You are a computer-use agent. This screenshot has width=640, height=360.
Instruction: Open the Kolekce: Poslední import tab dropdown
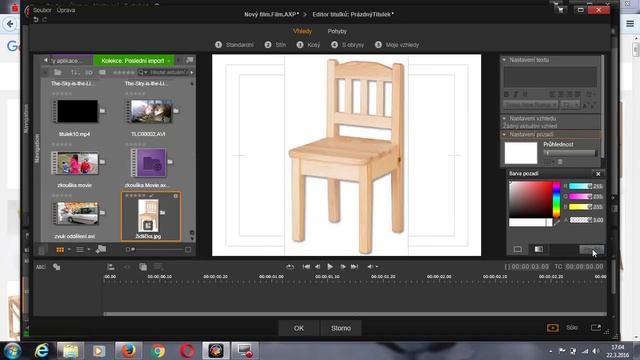point(169,60)
